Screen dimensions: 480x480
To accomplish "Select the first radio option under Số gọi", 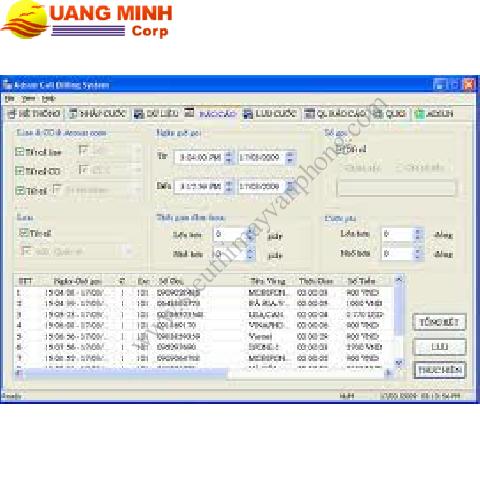I will pyautogui.click(x=362, y=168).
